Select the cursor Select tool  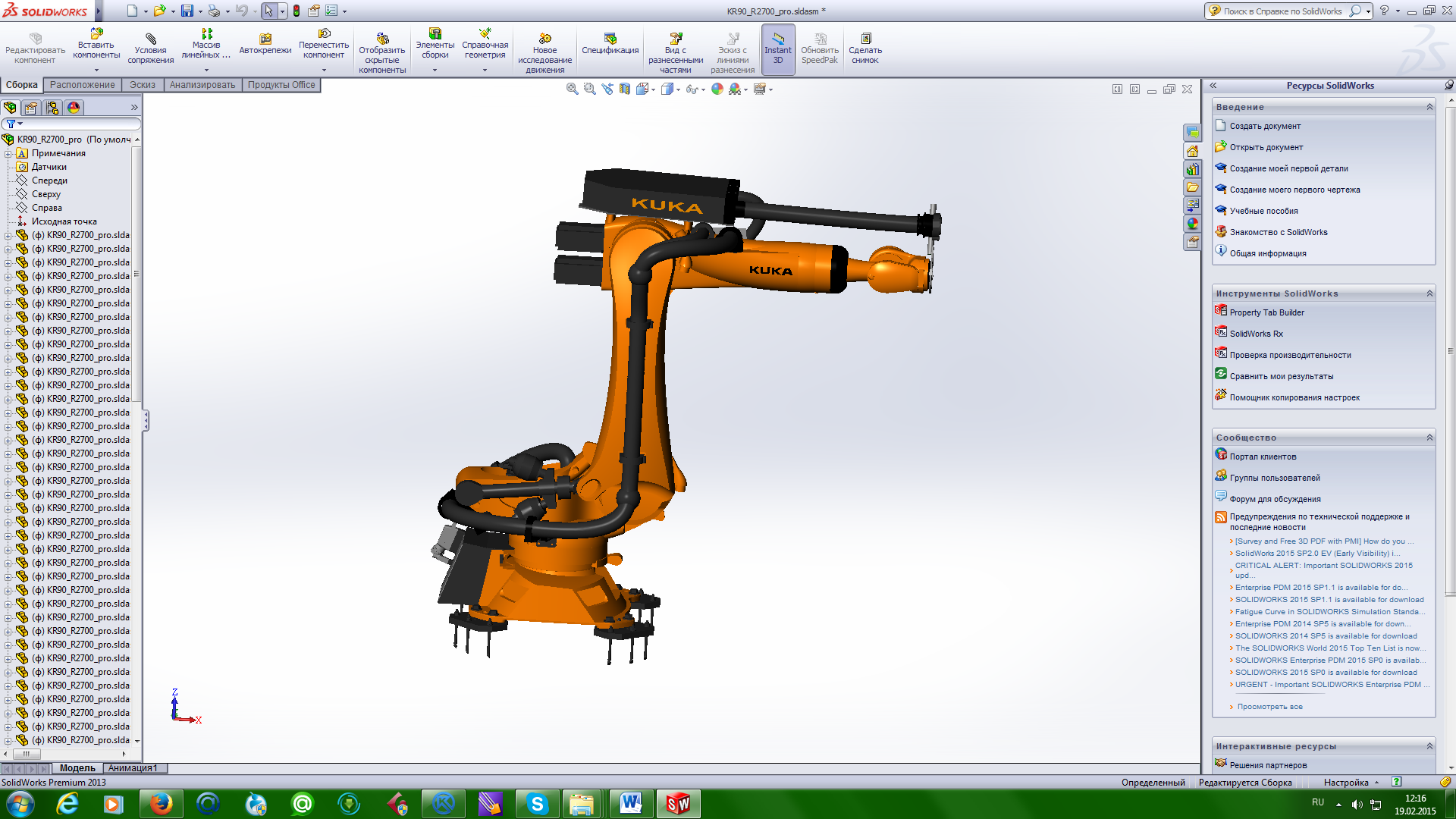coord(268,11)
